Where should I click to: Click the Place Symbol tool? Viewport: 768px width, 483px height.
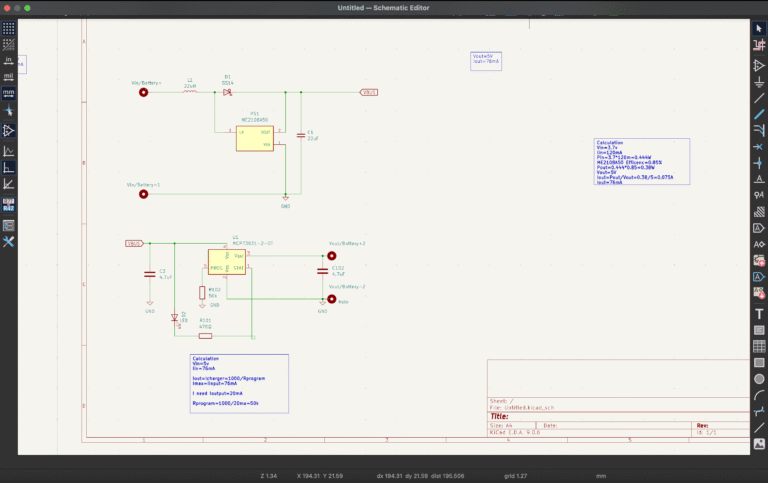[759, 65]
